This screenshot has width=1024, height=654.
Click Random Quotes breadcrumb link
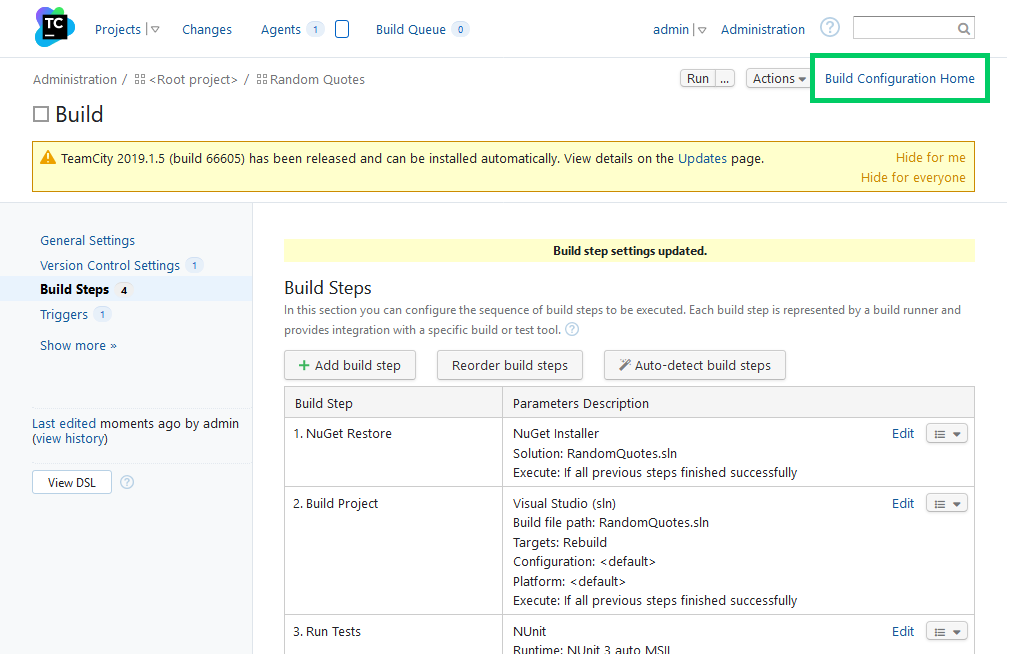317,79
